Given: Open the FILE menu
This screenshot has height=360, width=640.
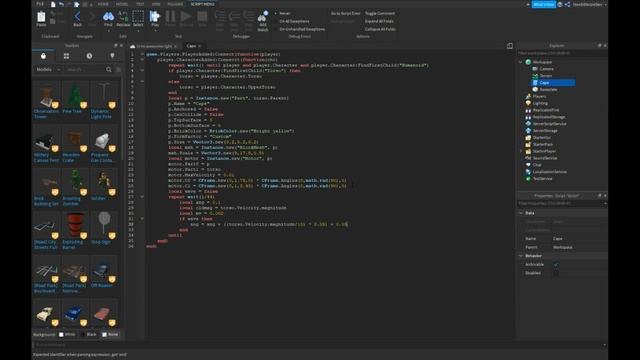Looking at the screenshot, I should [40, 4].
